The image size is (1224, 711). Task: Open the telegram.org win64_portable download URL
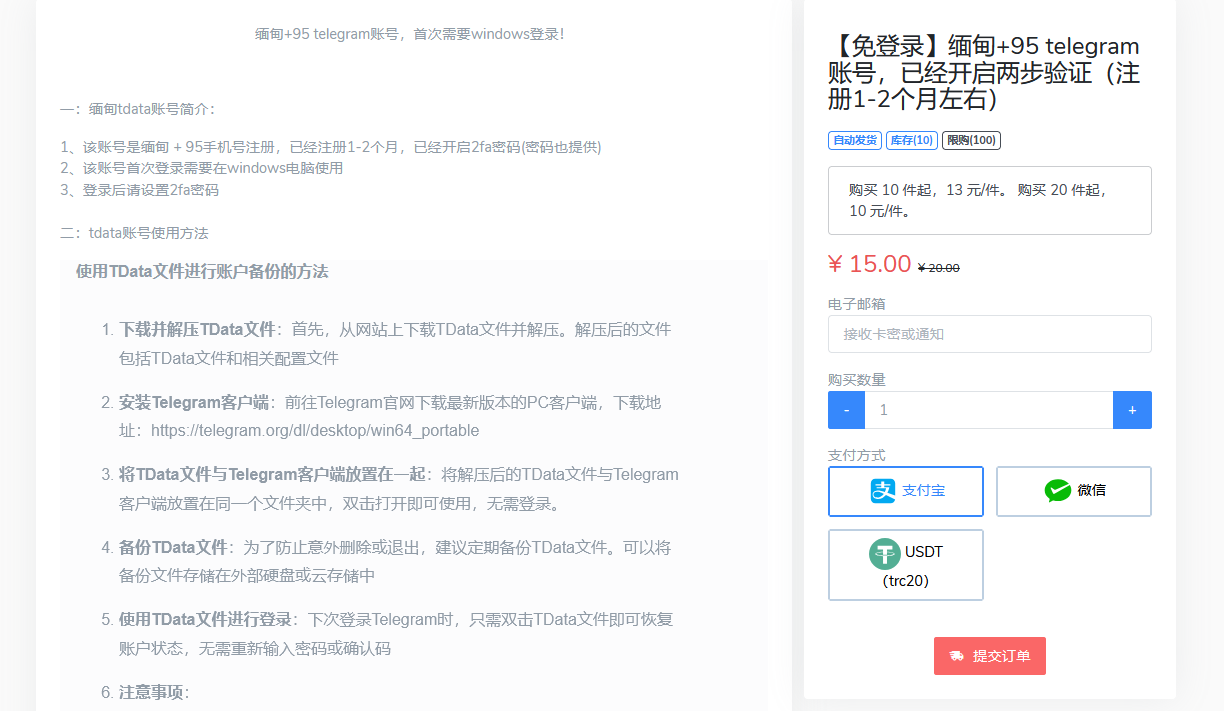315,431
